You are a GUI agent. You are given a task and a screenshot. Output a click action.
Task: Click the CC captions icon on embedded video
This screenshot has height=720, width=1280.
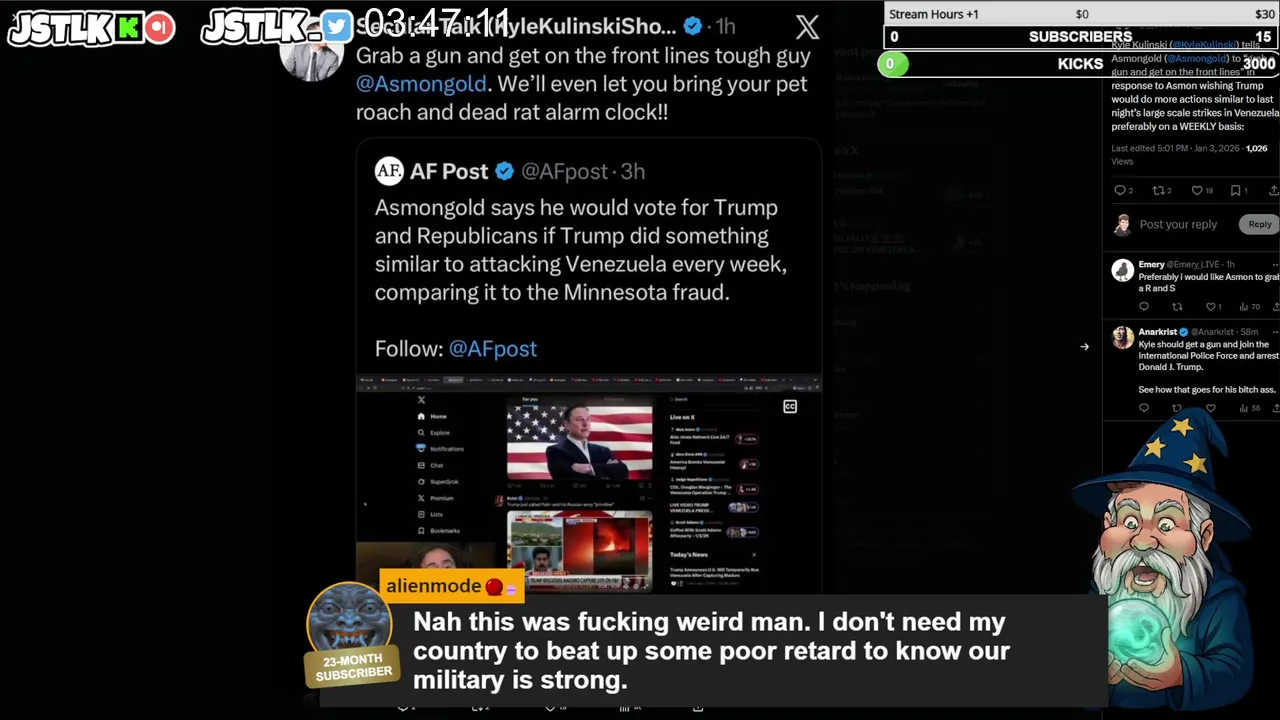click(790, 406)
